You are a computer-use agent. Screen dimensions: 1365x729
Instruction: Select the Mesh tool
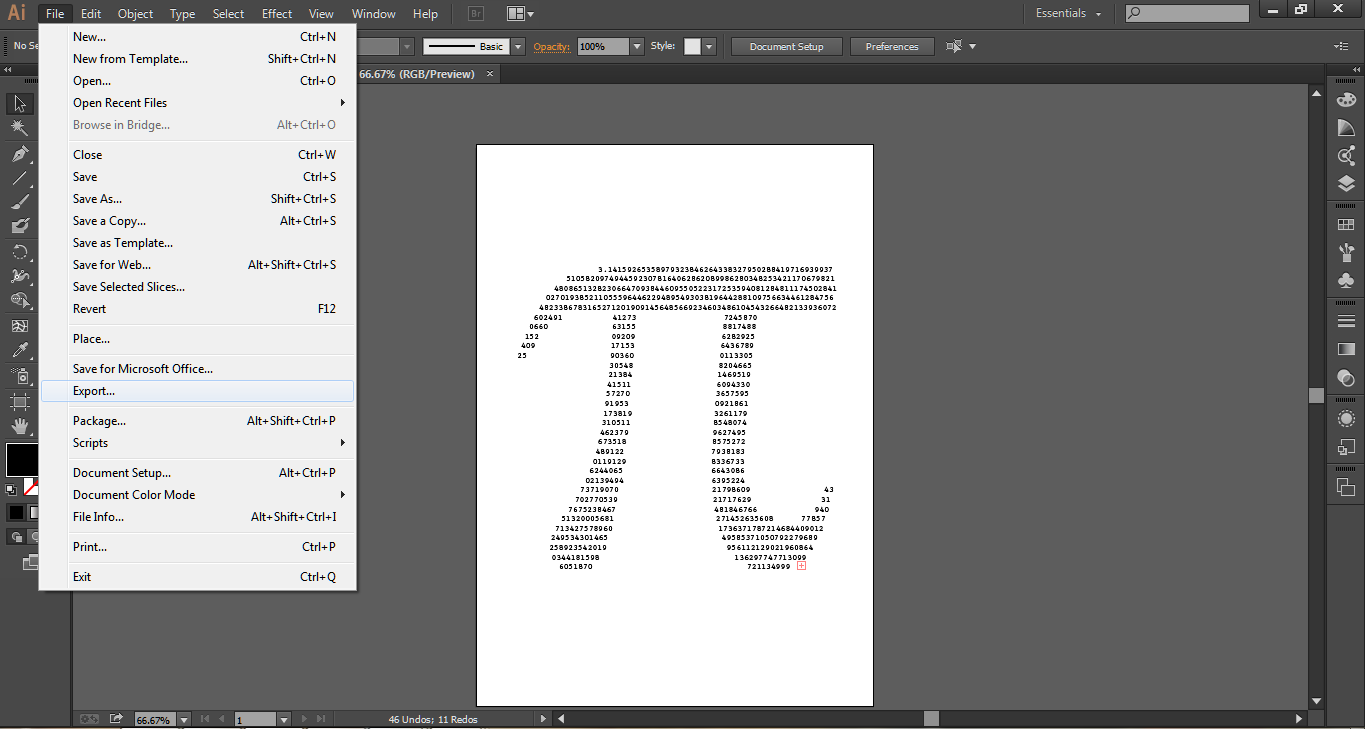point(19,326)
